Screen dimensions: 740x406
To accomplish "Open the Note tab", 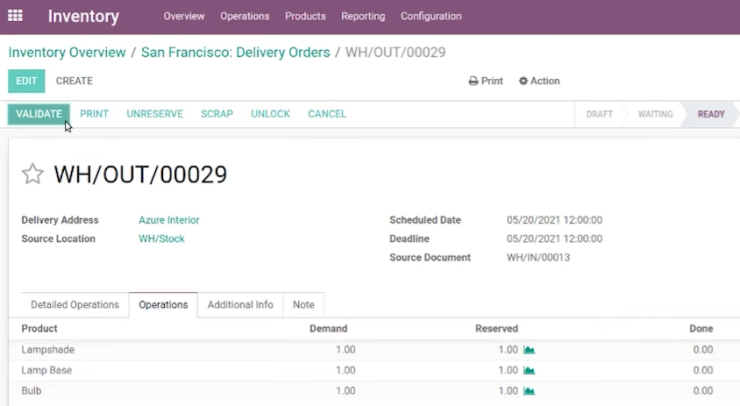I will click(303, 305).
